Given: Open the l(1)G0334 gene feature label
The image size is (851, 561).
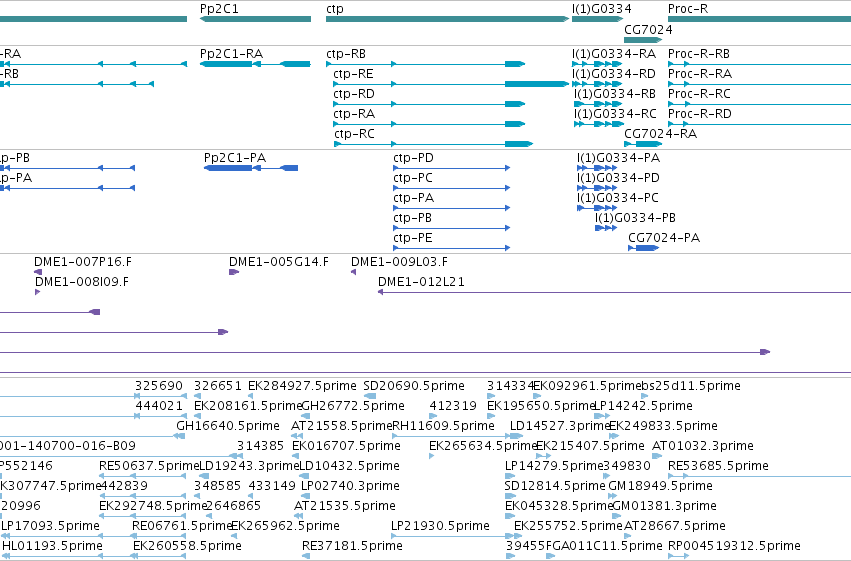Looking at the screenshot, I should tap(602, 9).
